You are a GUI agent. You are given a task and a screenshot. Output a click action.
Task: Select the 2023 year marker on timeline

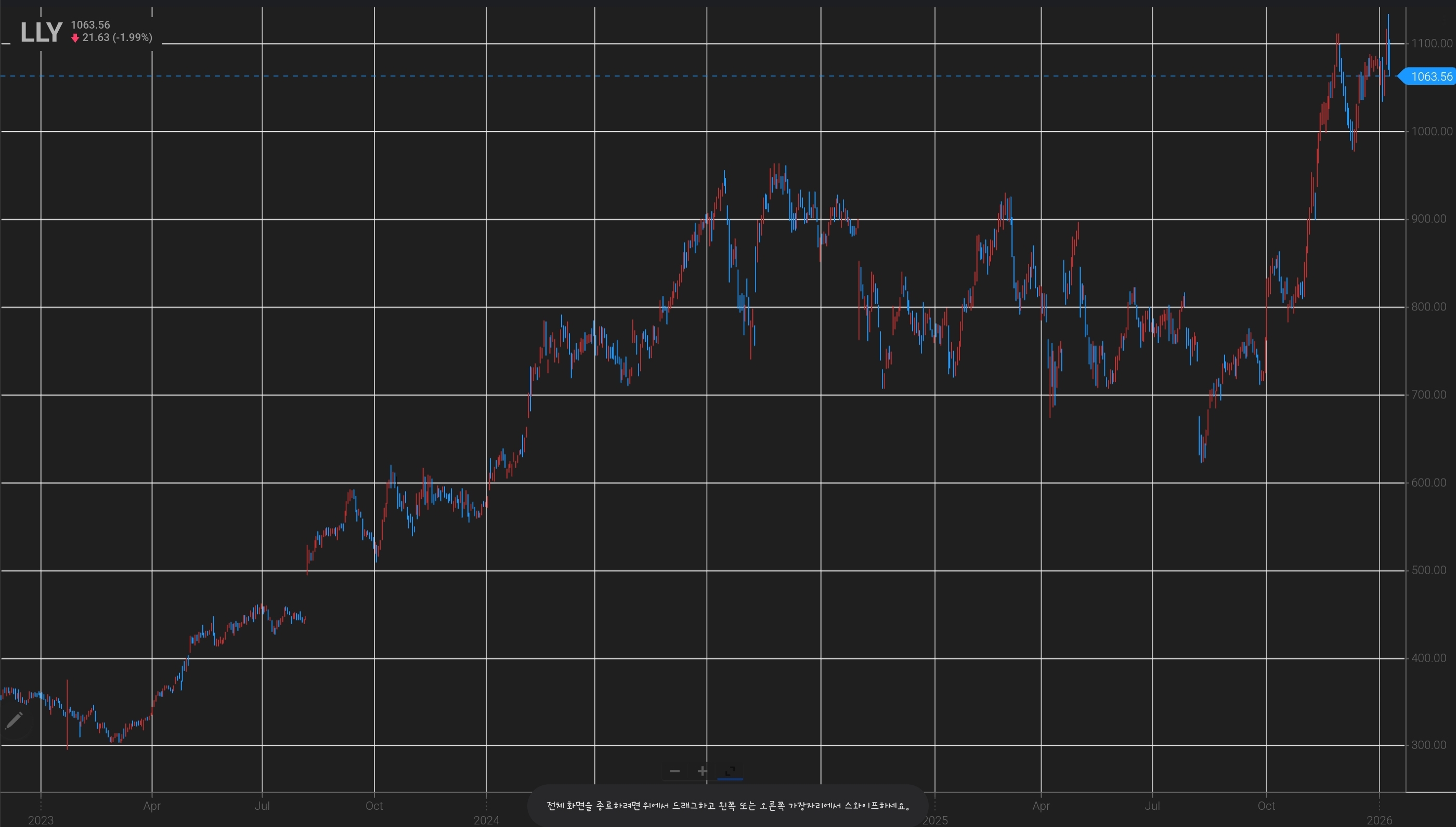point(41,820)
